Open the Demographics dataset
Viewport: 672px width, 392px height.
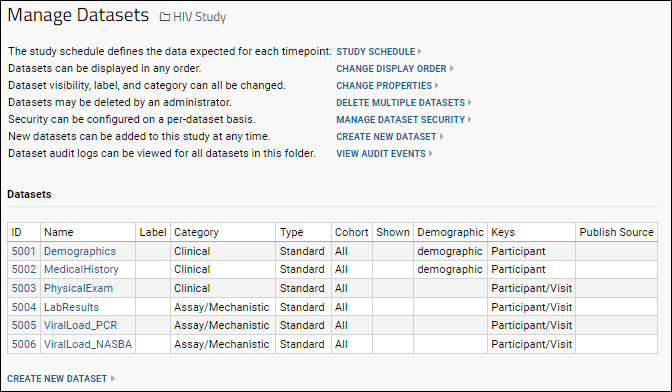pyautogui.click(x=80, y=251)
